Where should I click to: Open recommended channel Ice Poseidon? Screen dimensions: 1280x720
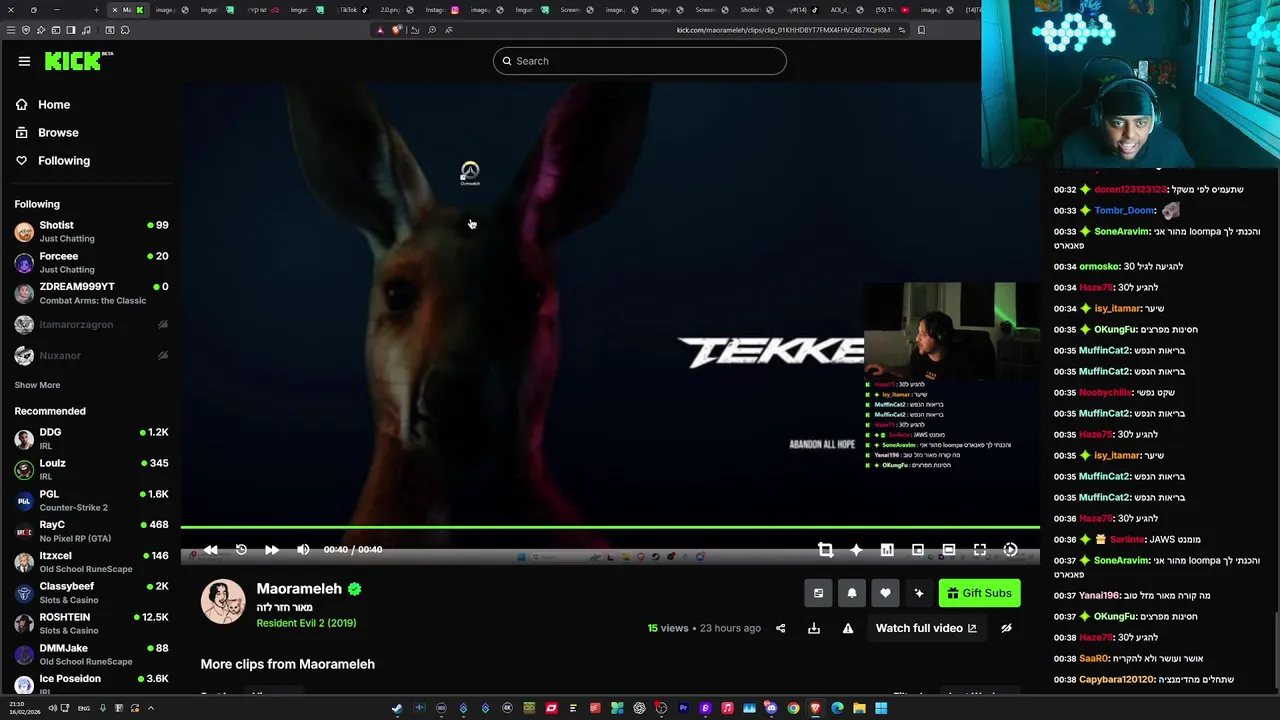91,684
